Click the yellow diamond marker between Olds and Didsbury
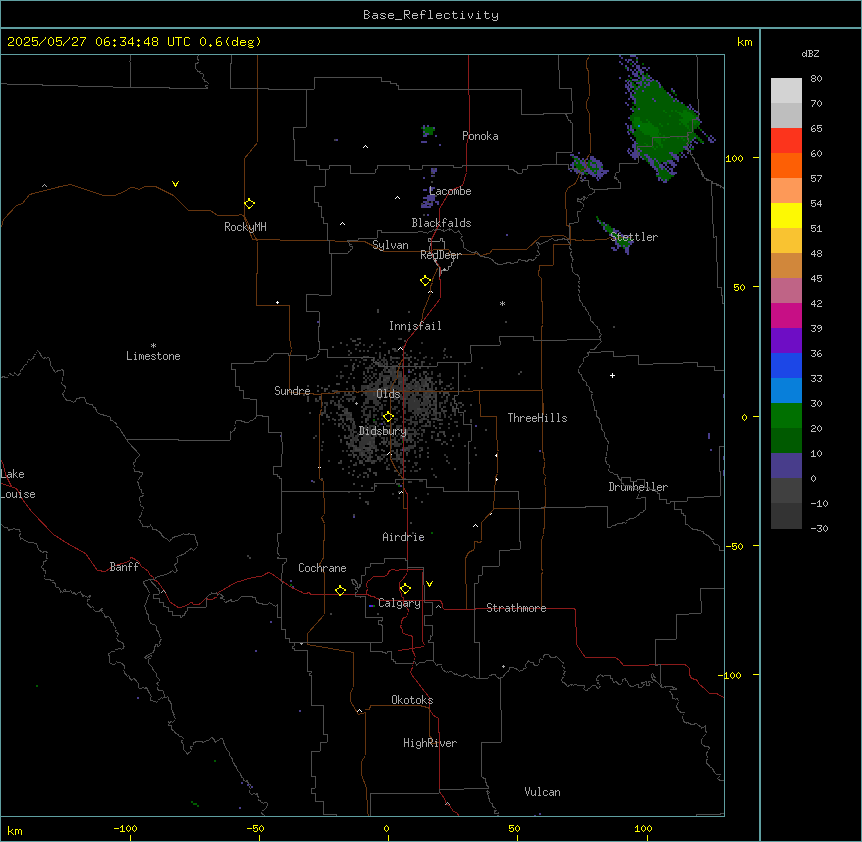The image size is (862, 842). [388, 417]
